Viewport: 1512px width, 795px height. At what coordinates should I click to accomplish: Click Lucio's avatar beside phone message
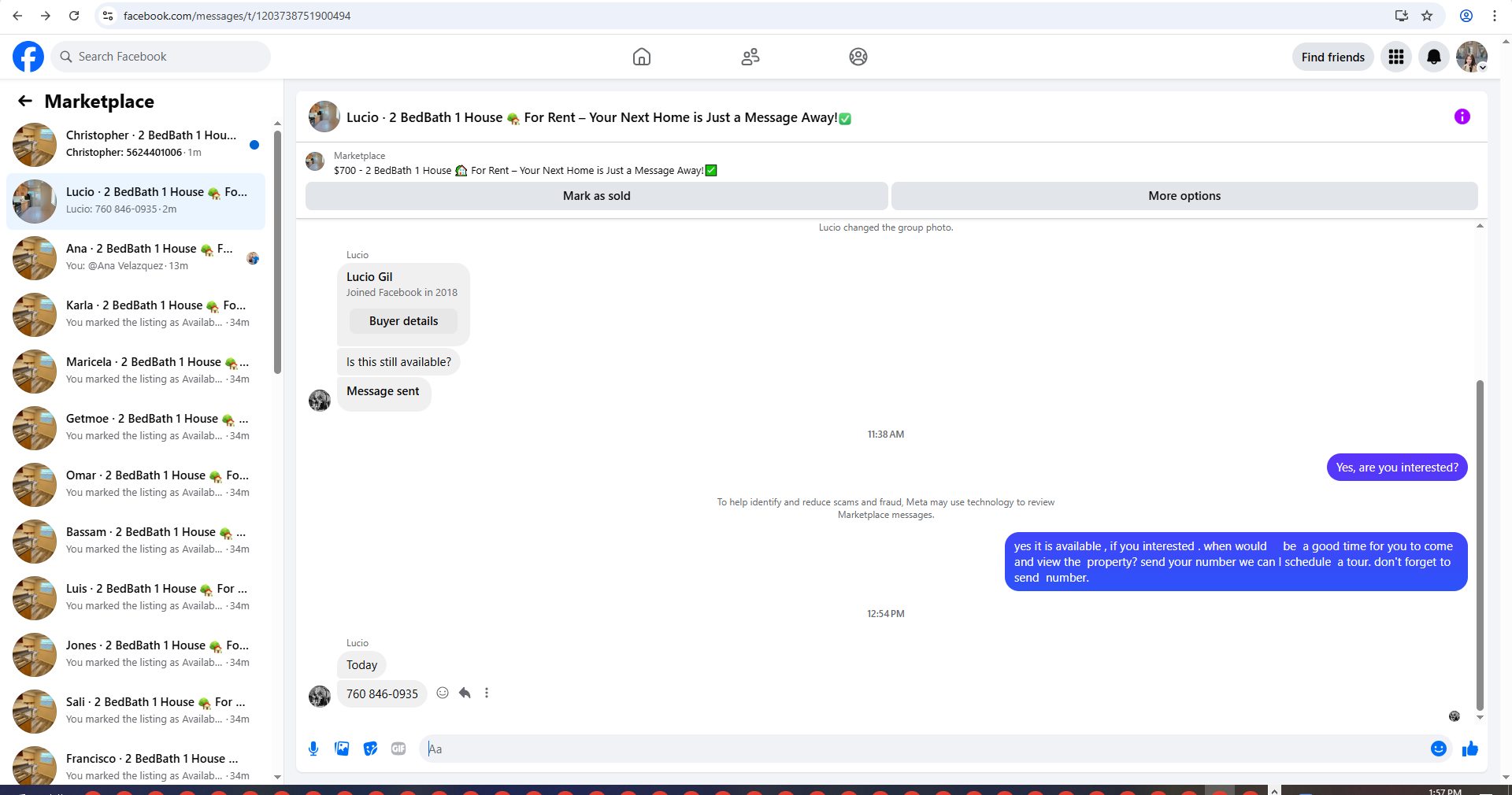click(320, 696)
